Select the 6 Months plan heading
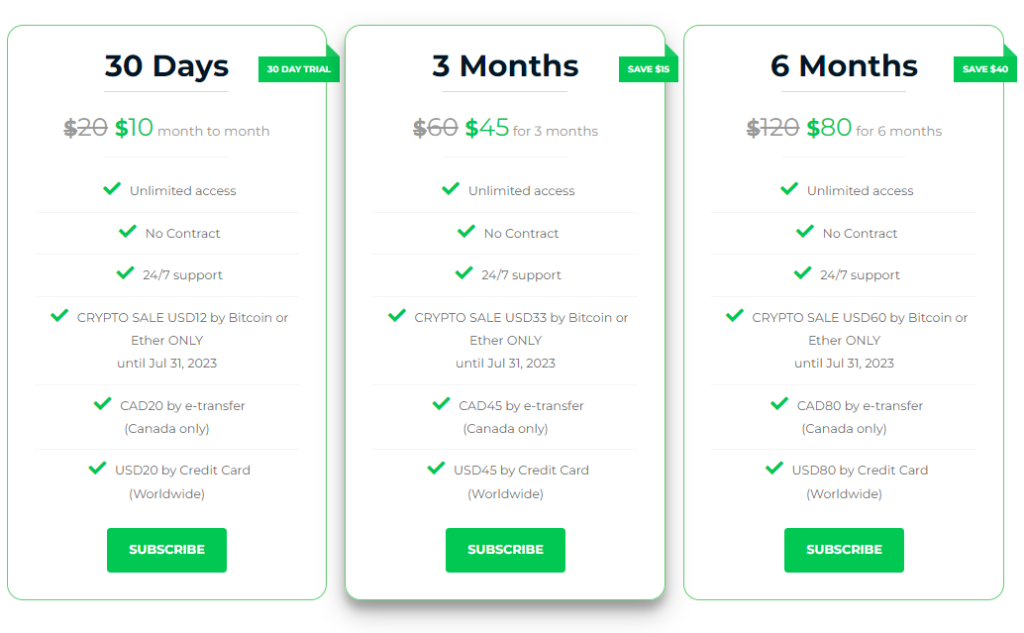The height and width of the screenshot is (633, 1024). tap(843, 66)
